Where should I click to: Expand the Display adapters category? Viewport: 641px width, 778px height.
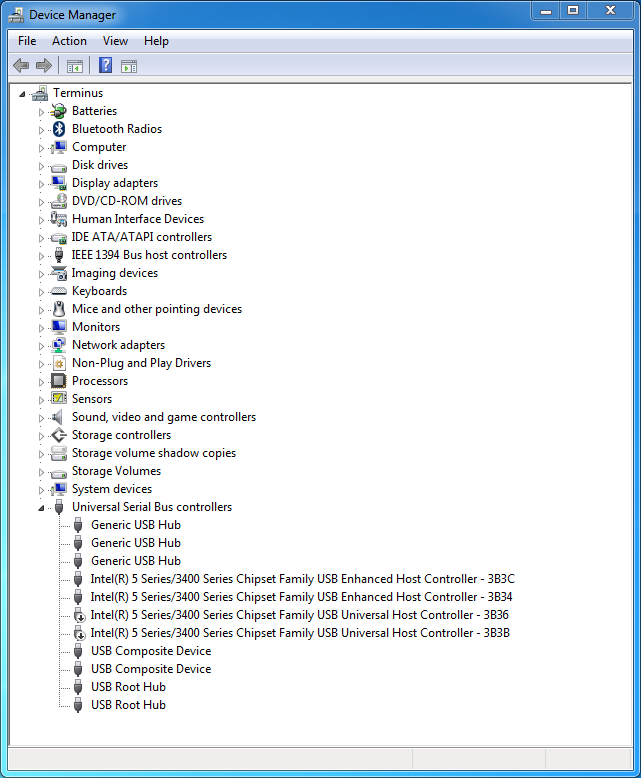(x=41, y=184)
